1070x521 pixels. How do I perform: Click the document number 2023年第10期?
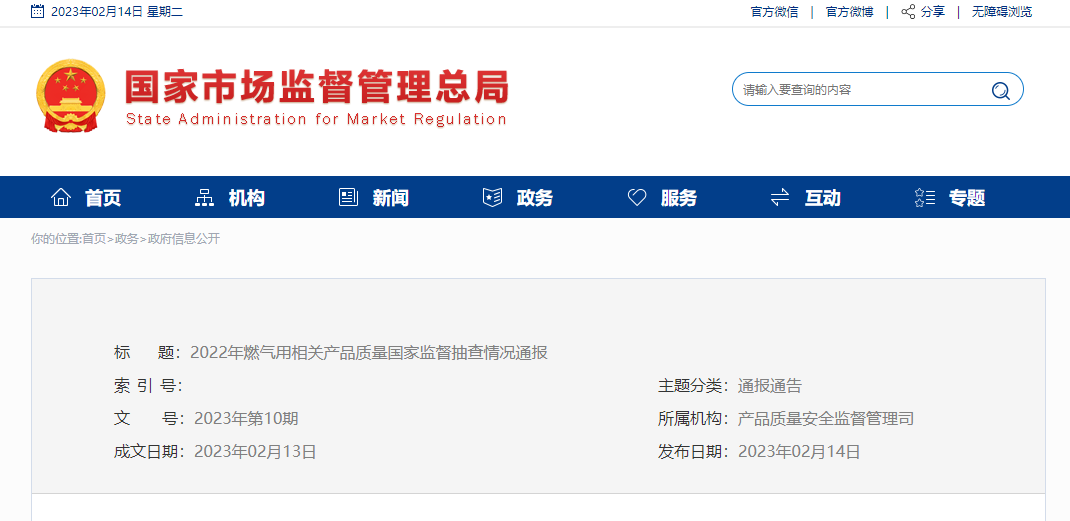[x=246, y=419]
